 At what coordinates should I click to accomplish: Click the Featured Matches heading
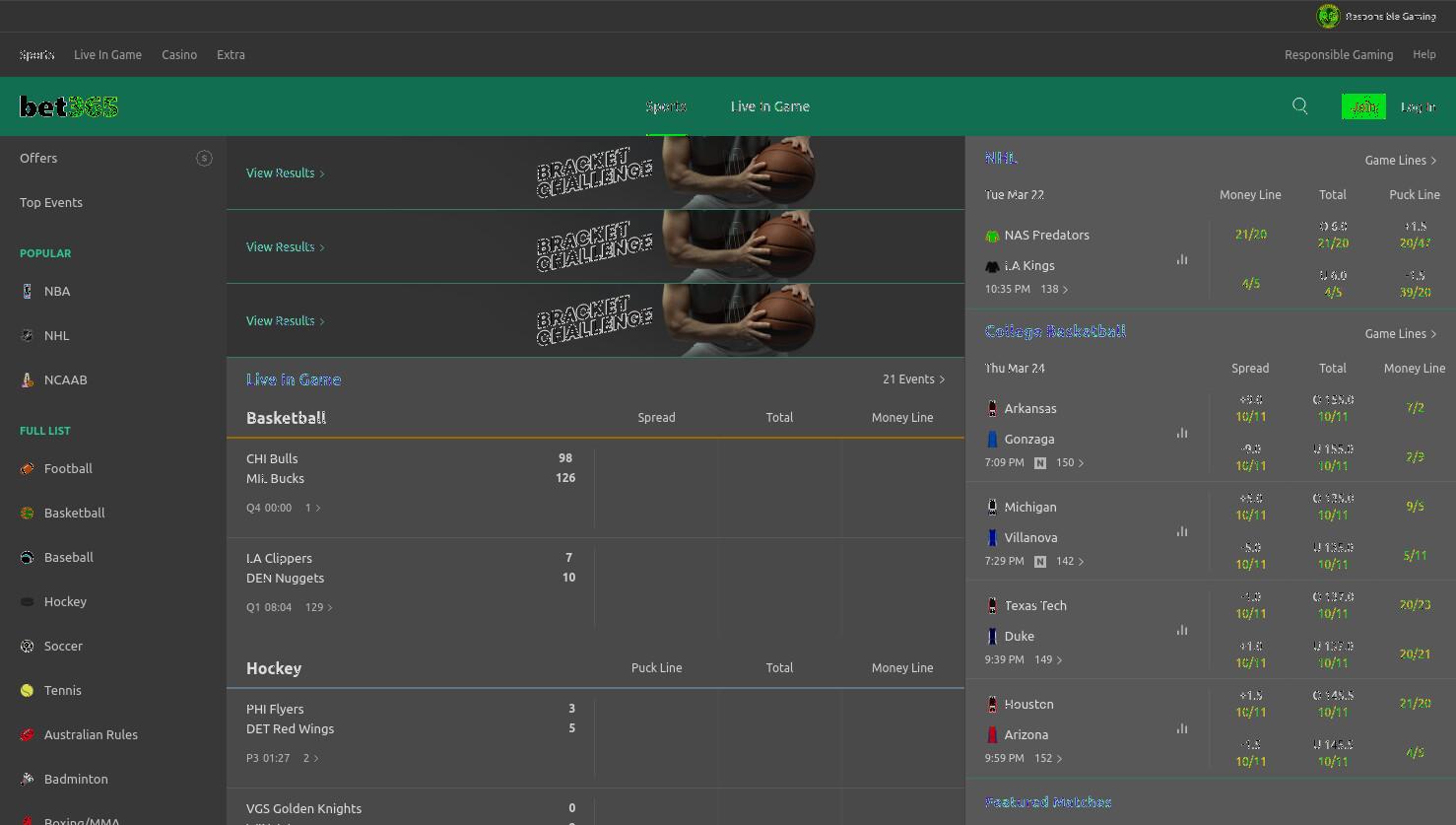(1048, 802)
